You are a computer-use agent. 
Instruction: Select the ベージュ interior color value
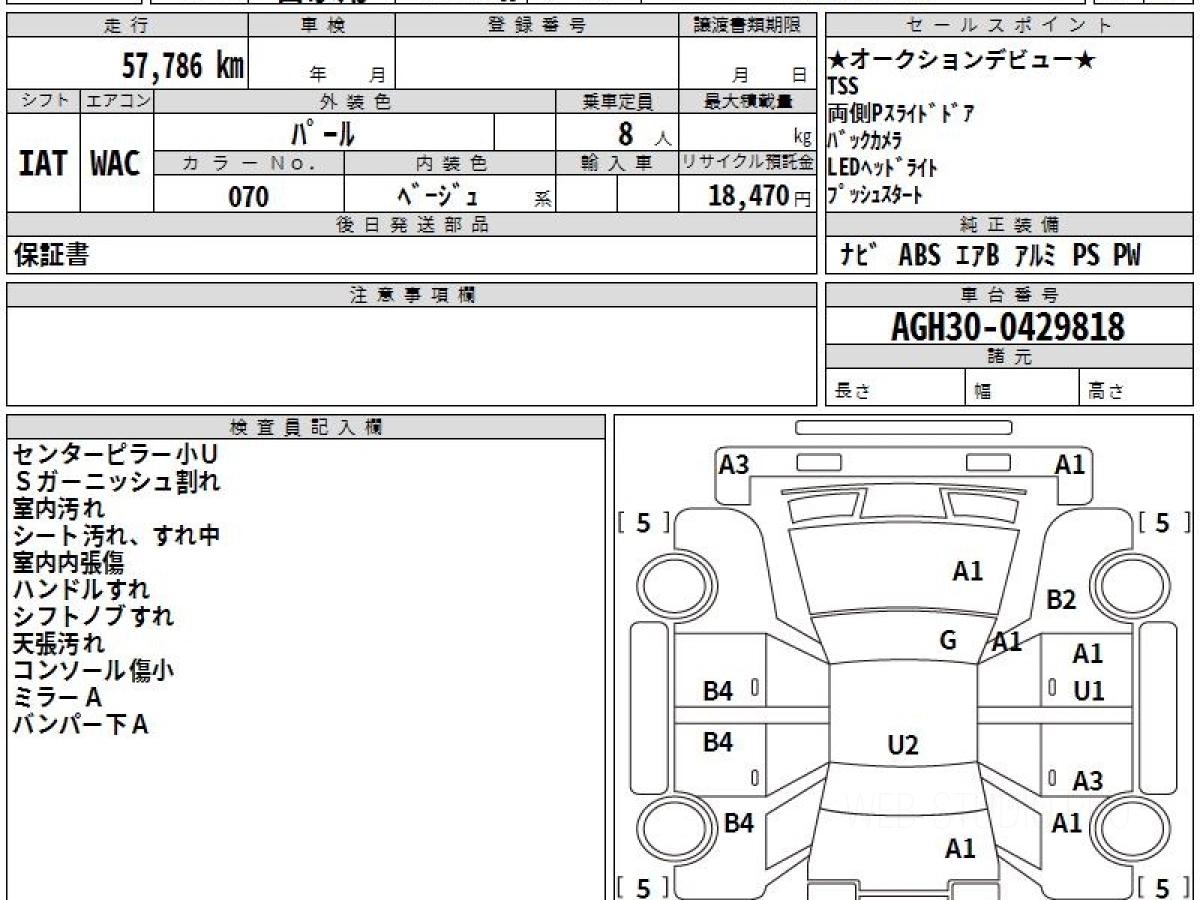[x=438, y=195]
